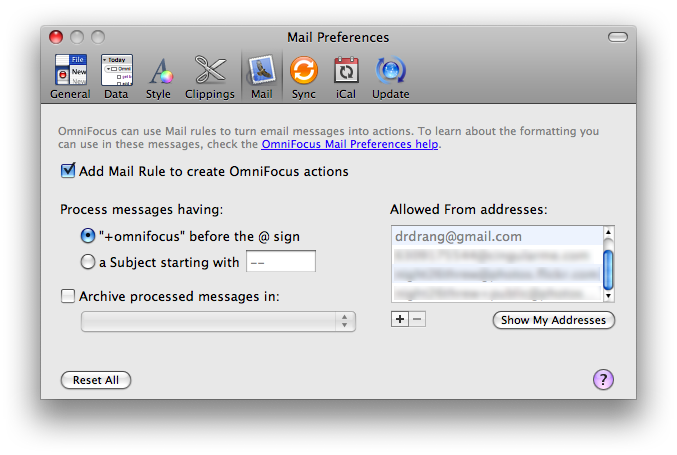Click the blue scrollbar thumb in address list
The height and width of the screenshot is (455, 677).
pyautogui.click(x=608, y=270)
